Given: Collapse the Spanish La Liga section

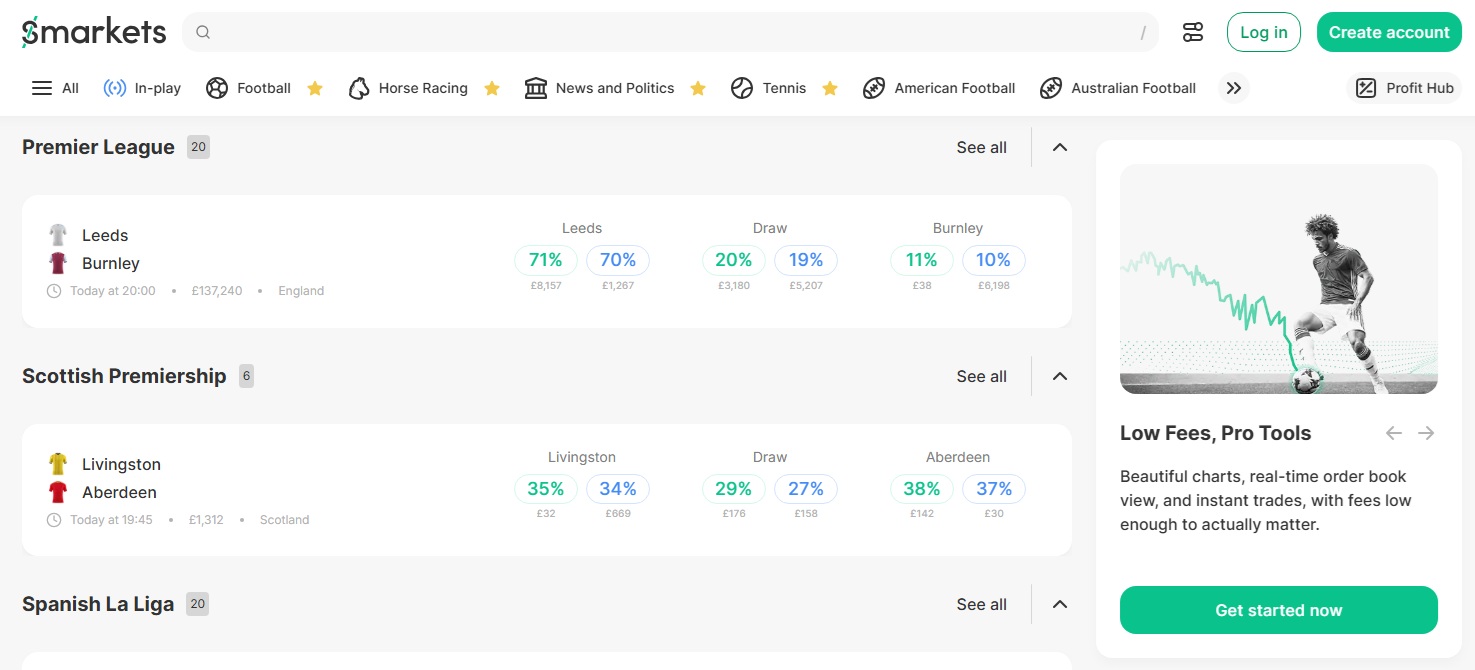Looking at the screenshot, I should [x=1060, y=604].
